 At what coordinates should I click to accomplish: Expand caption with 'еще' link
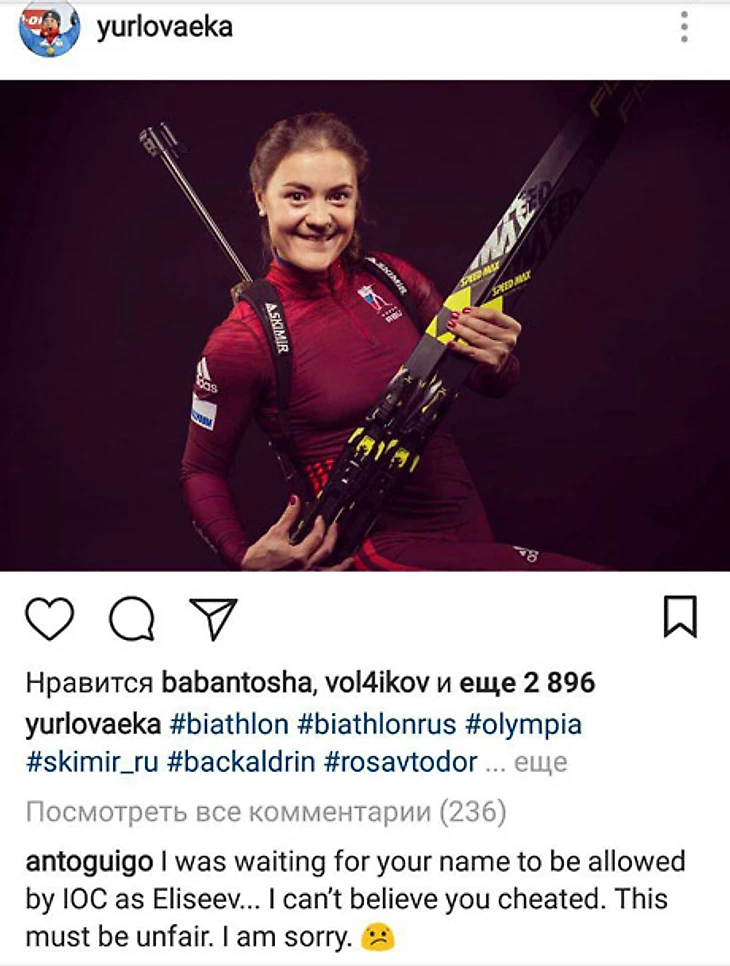click(540, 763)
